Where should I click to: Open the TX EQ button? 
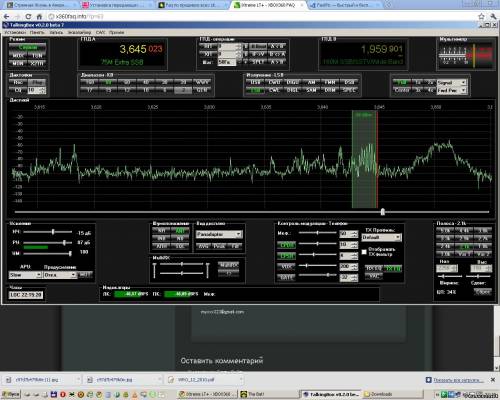[x=393, y=268]
